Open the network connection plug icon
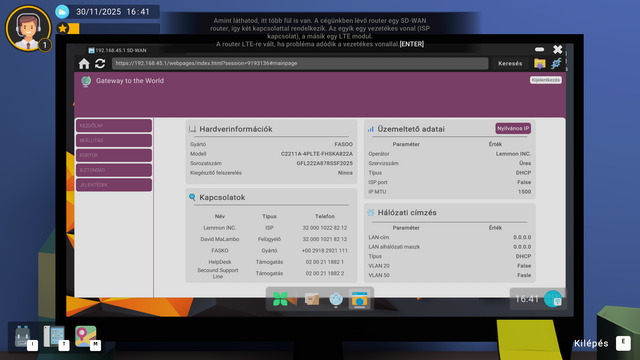The image size is (640, 360). 556,63
